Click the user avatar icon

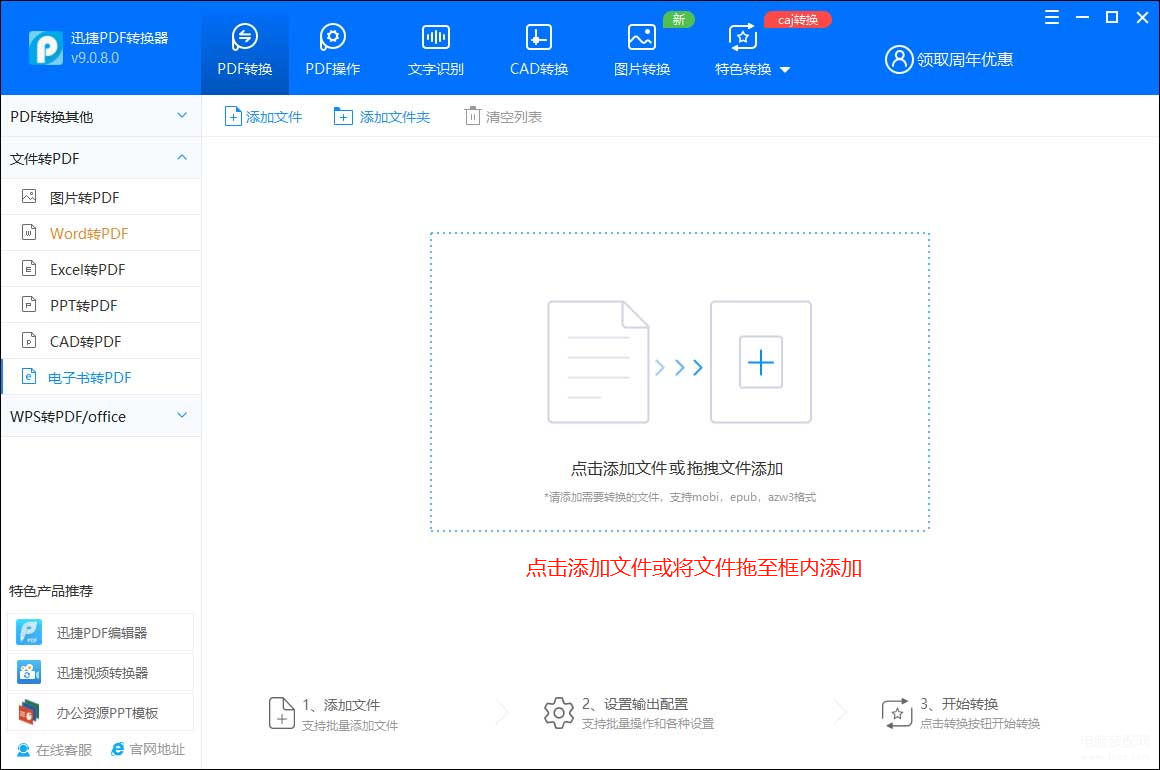click(x=899, y=59)
